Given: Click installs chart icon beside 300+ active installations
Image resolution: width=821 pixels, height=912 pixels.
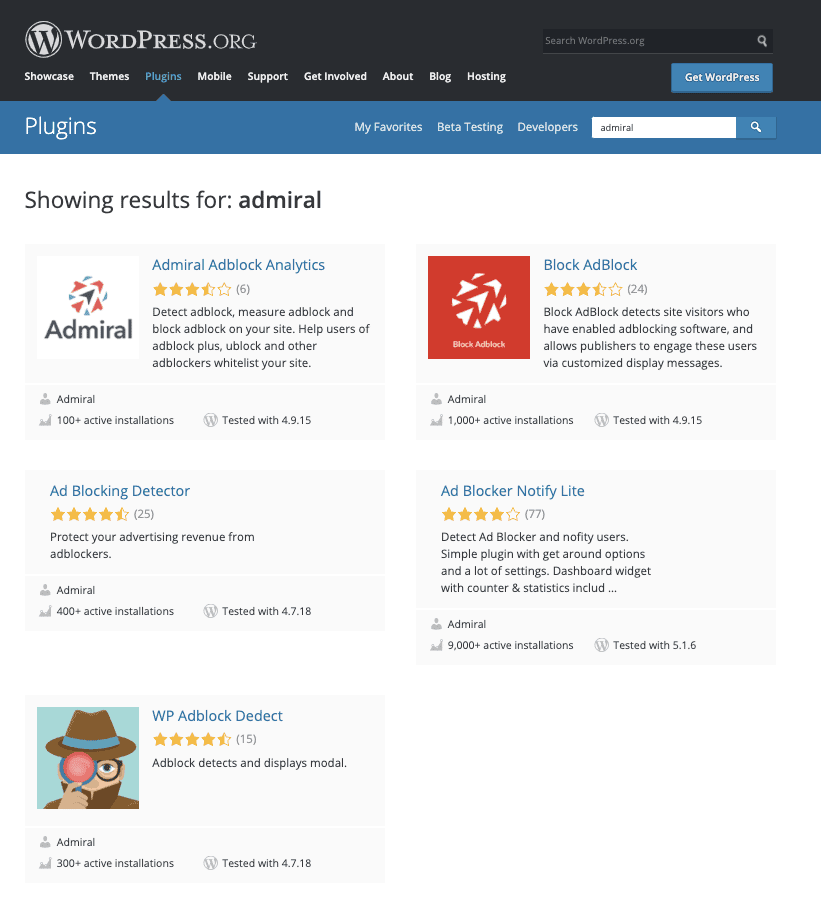Looking at the screenshot, I should click(x=45, y=863).
